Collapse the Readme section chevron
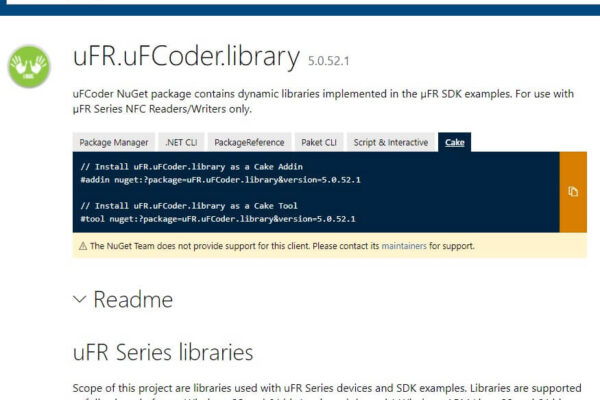Screen dimensions: 600x400 [x=80, y=299]
